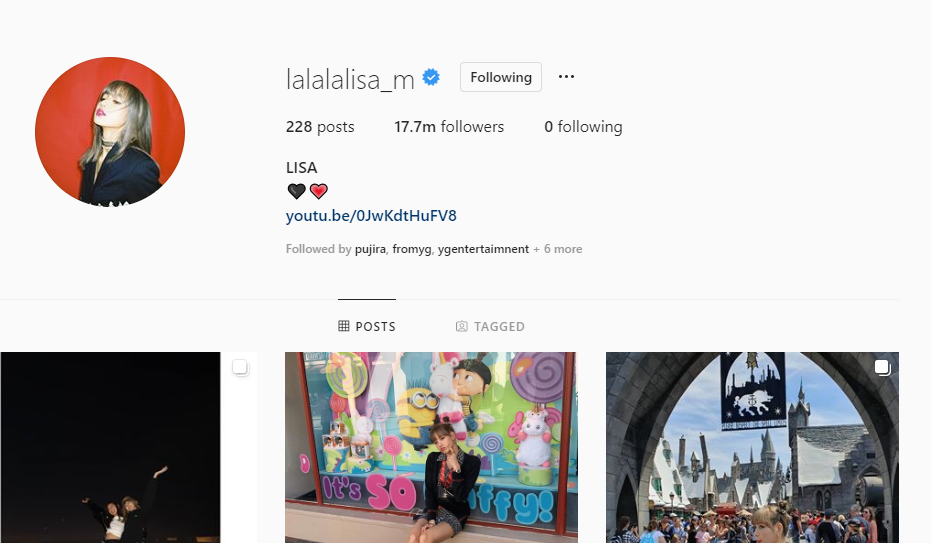Click follower name fromyg

pyautogui.click(x=411, y=249)
